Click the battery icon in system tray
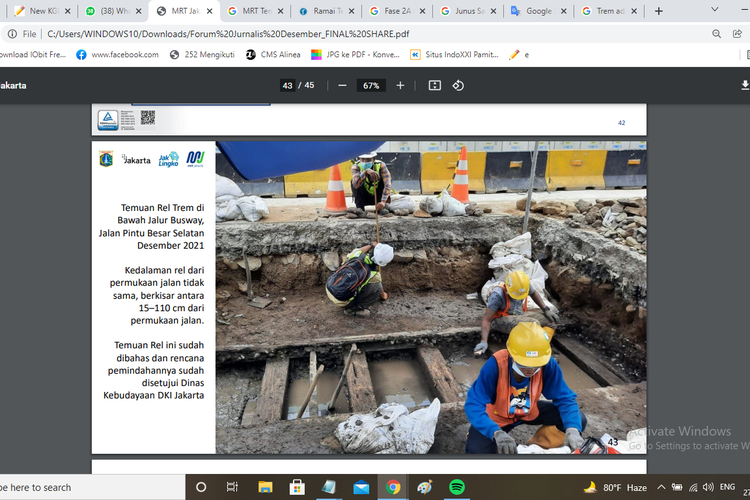This screenshot has width=750, height=500. coord(677,487)
